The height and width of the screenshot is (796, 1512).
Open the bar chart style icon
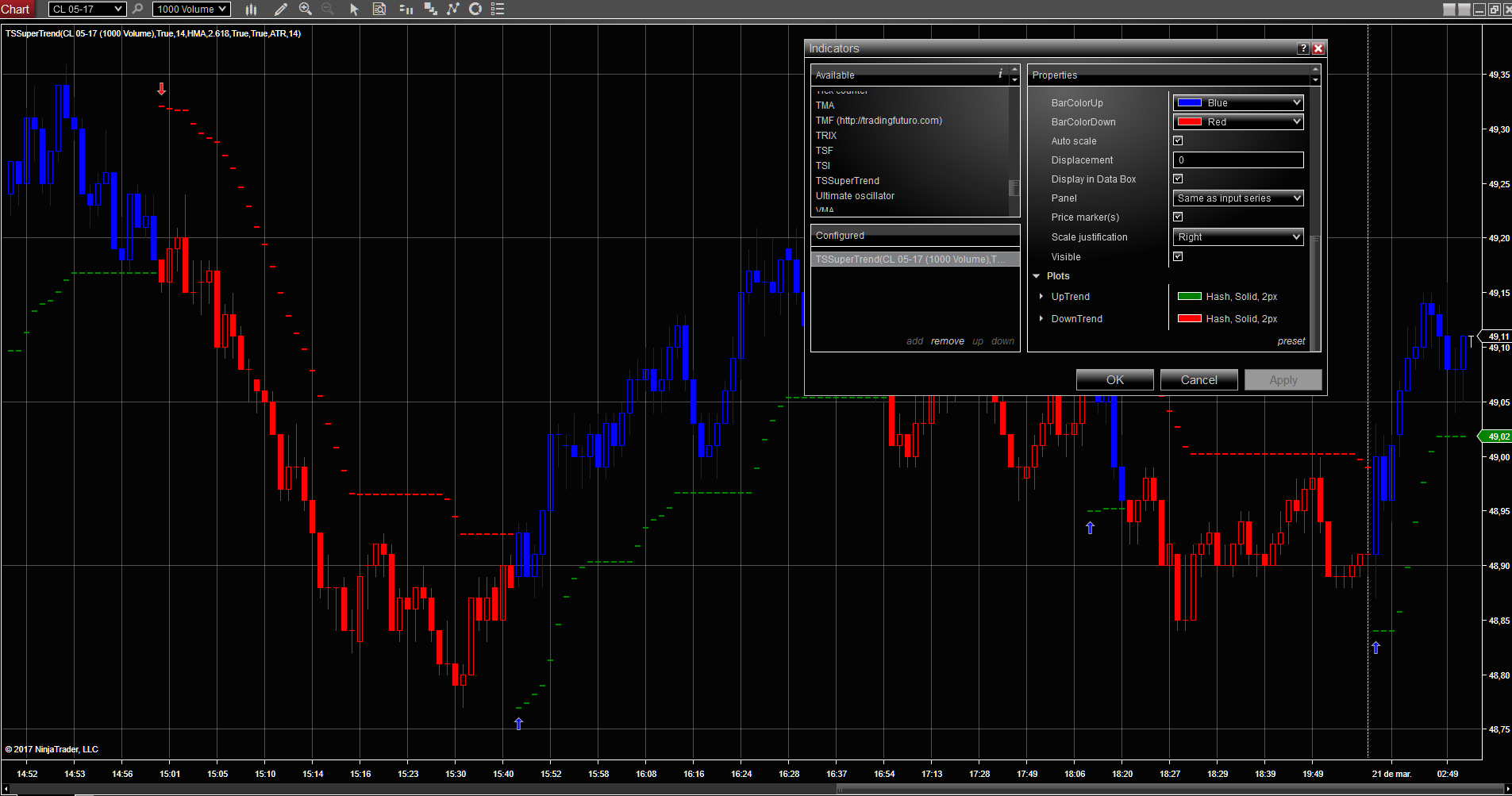coord(251,10)
